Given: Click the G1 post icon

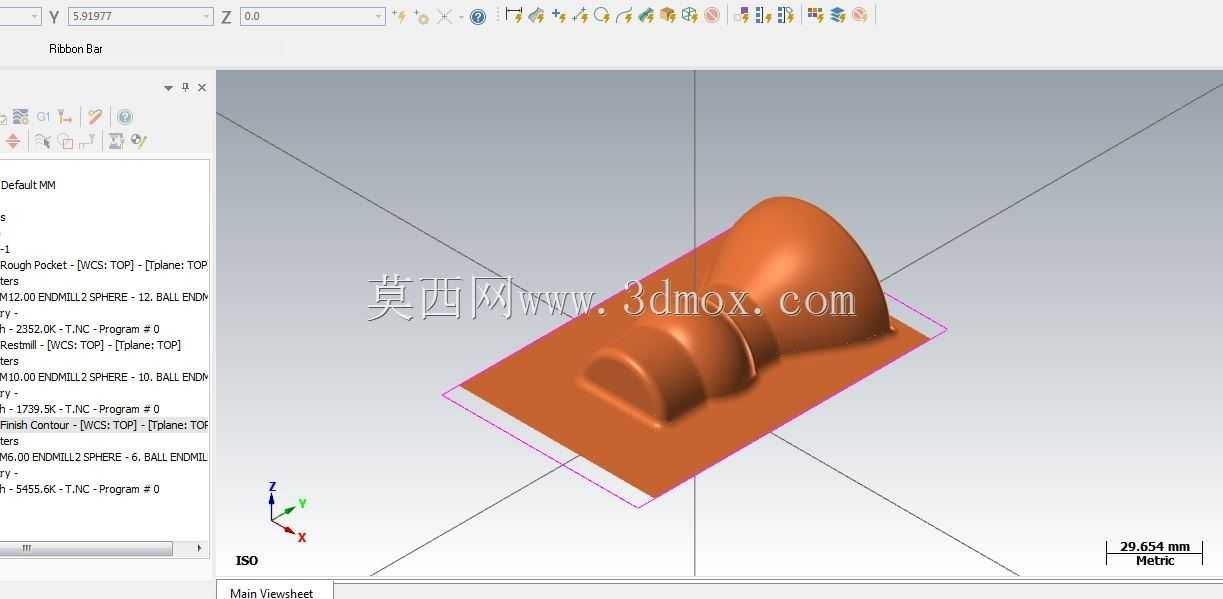Looking at the screenshot, I should pyautogui.click(x=43, y=117).
